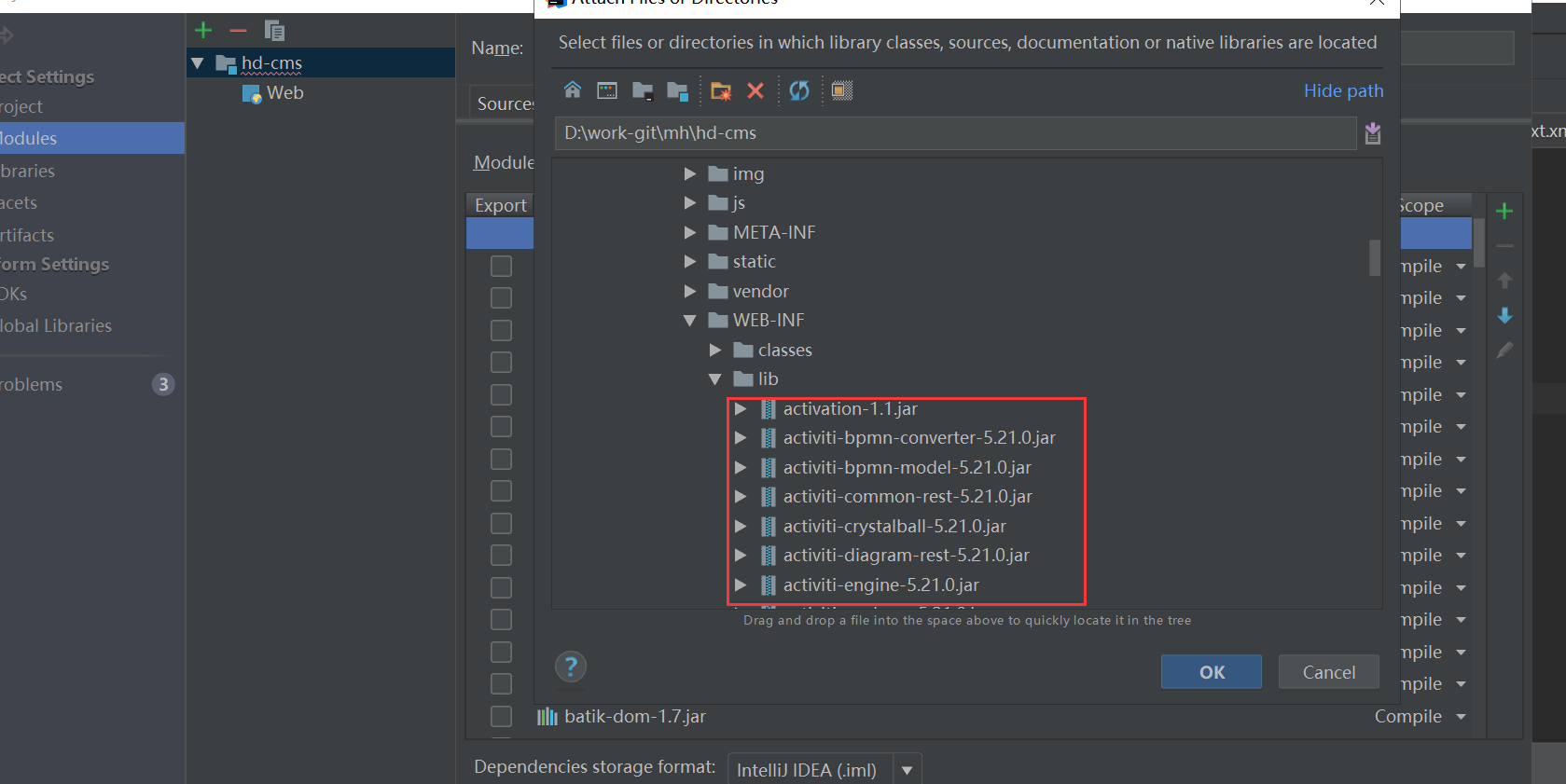The width and height of the screenshot is (1566, 784).
Task: Select activiti-common-rest-5.21.0.jar
Action: (x=908, y=496)
